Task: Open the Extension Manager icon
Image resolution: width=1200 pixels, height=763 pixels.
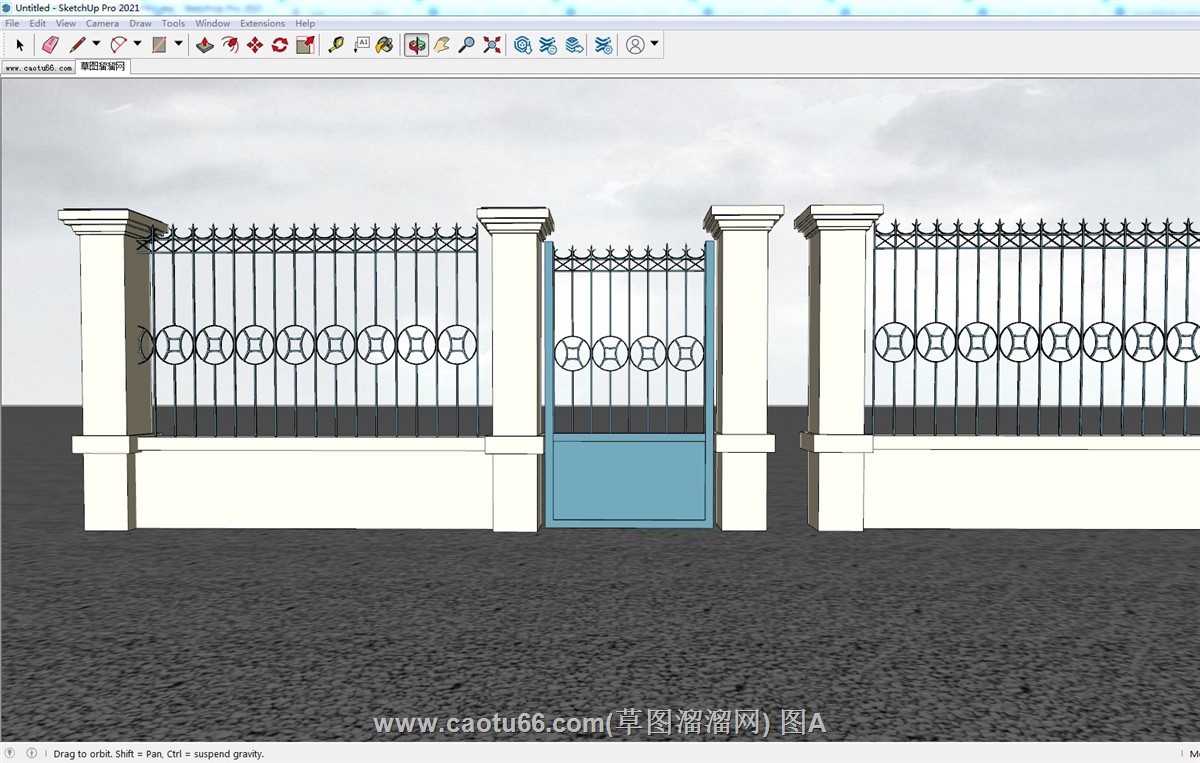Action: [604, 45]
